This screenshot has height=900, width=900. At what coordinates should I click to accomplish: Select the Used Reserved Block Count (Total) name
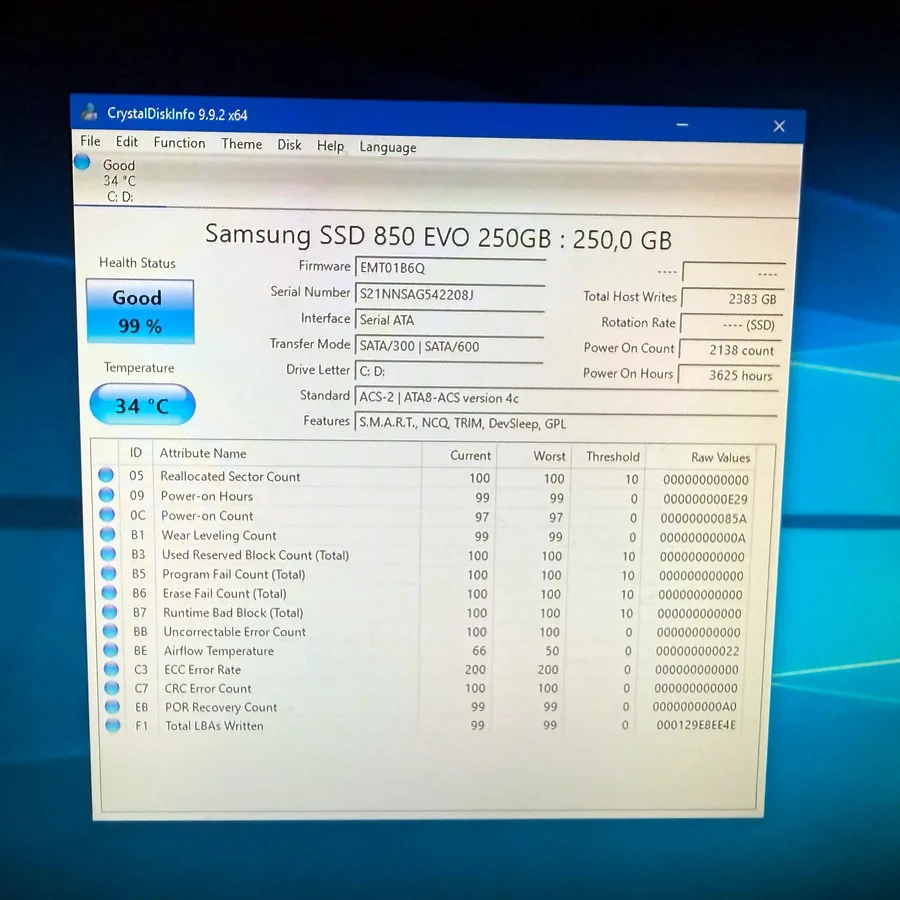click(x=255, y=554)
